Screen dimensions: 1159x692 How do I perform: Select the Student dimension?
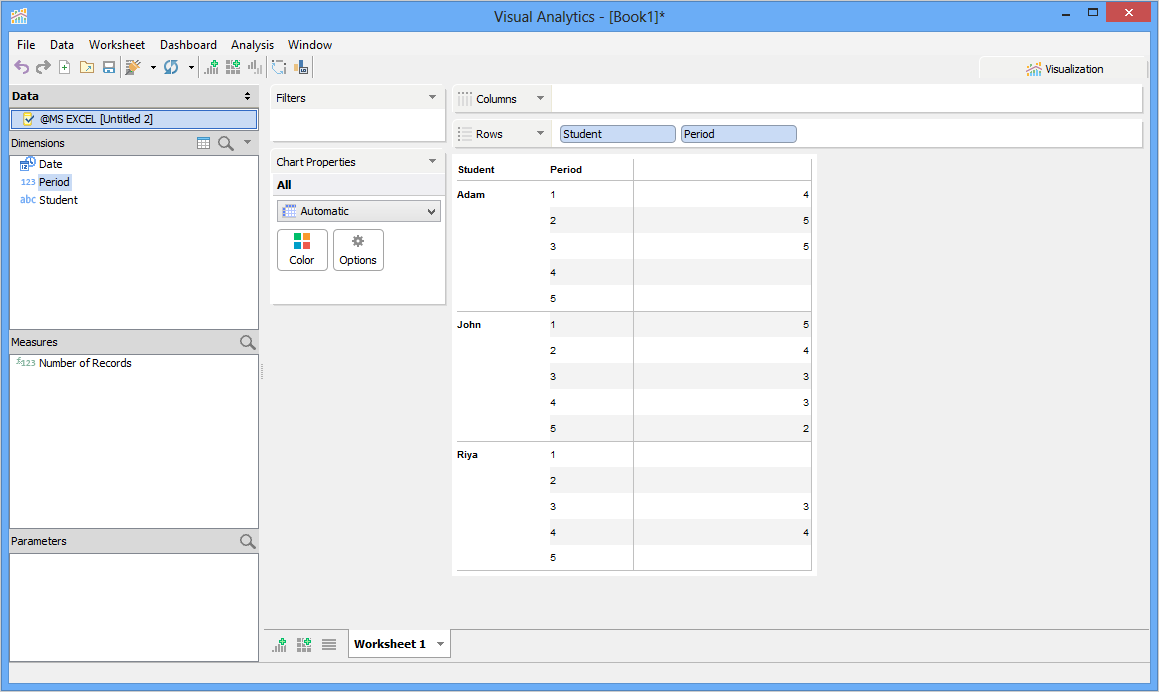[x=58, y=200]
